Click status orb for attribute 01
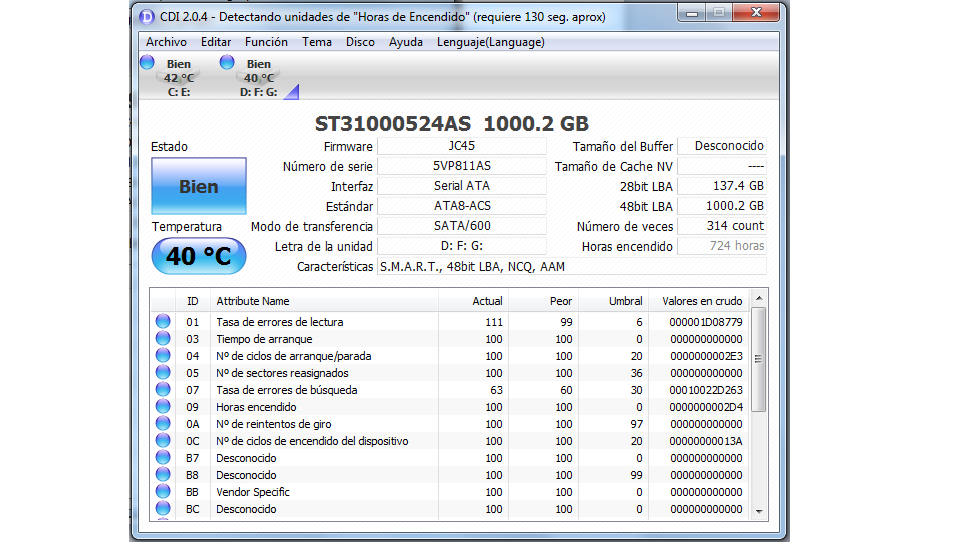The height and width of the screenshot is (544, 960). [x=163, y=321]
